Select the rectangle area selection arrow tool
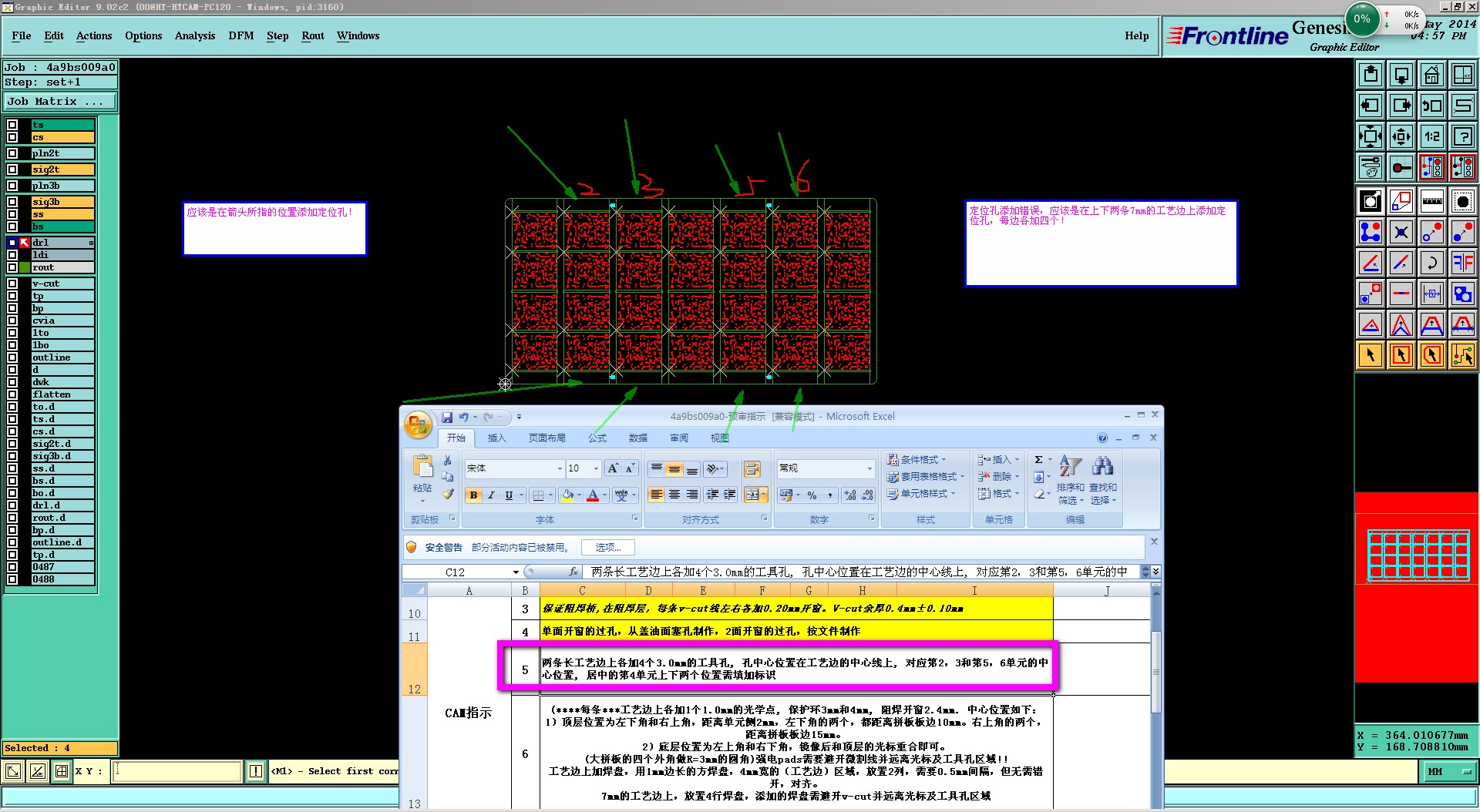The image size is (1480, 812). pos(1401,355)
